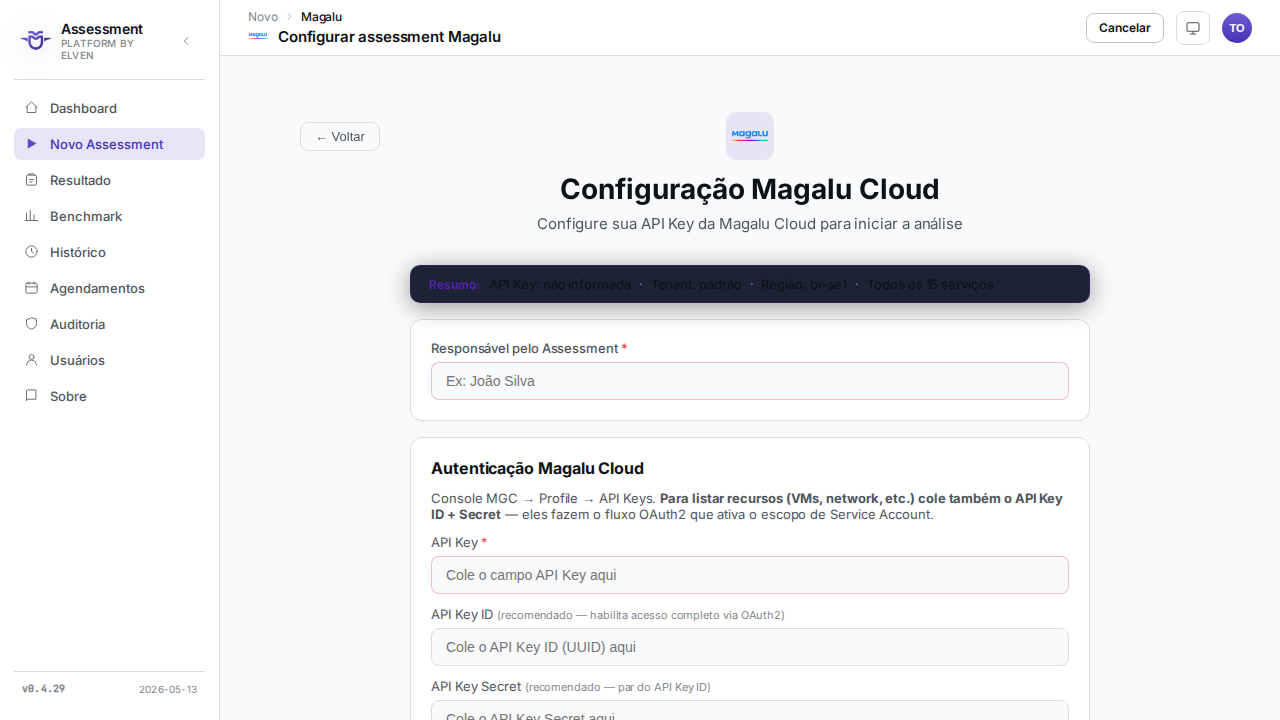Click the Resultado clipboard icon
This screenshot has height=720, width=1280.
coord(31,180)
